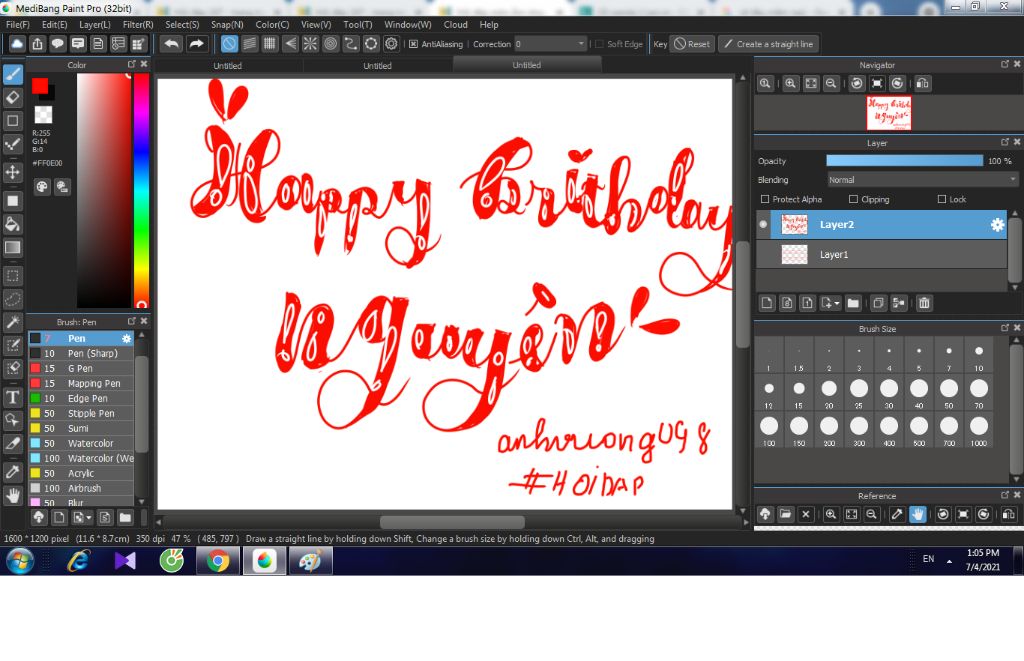
Task: Flip the canvas view in Navigator
Action: pos(922,84)
